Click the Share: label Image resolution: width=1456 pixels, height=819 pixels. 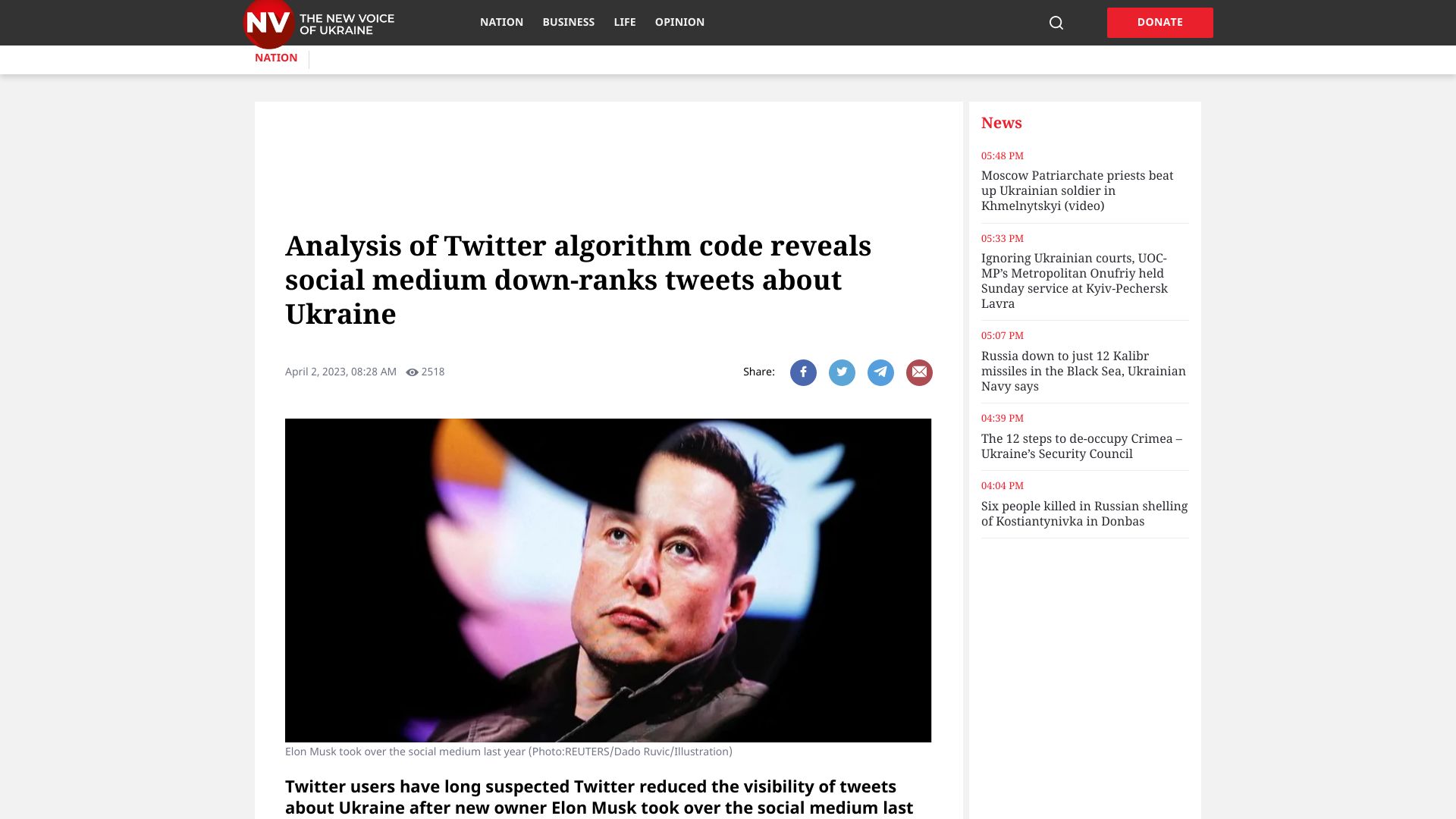[x=759, y=372]
